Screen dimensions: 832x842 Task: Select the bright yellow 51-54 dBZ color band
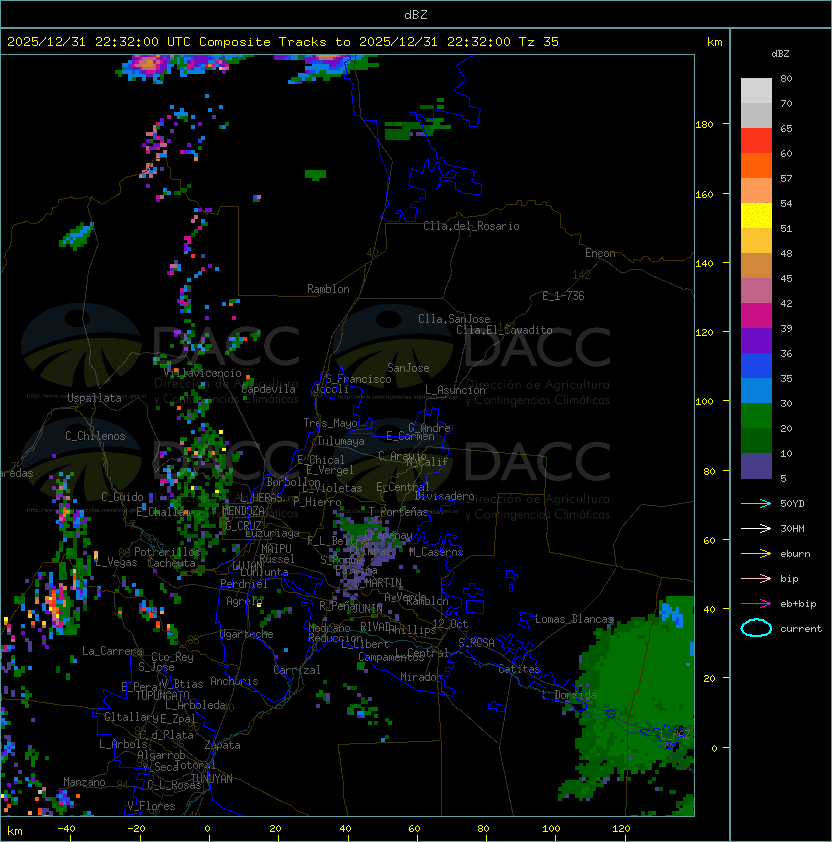tap(756, 216)
